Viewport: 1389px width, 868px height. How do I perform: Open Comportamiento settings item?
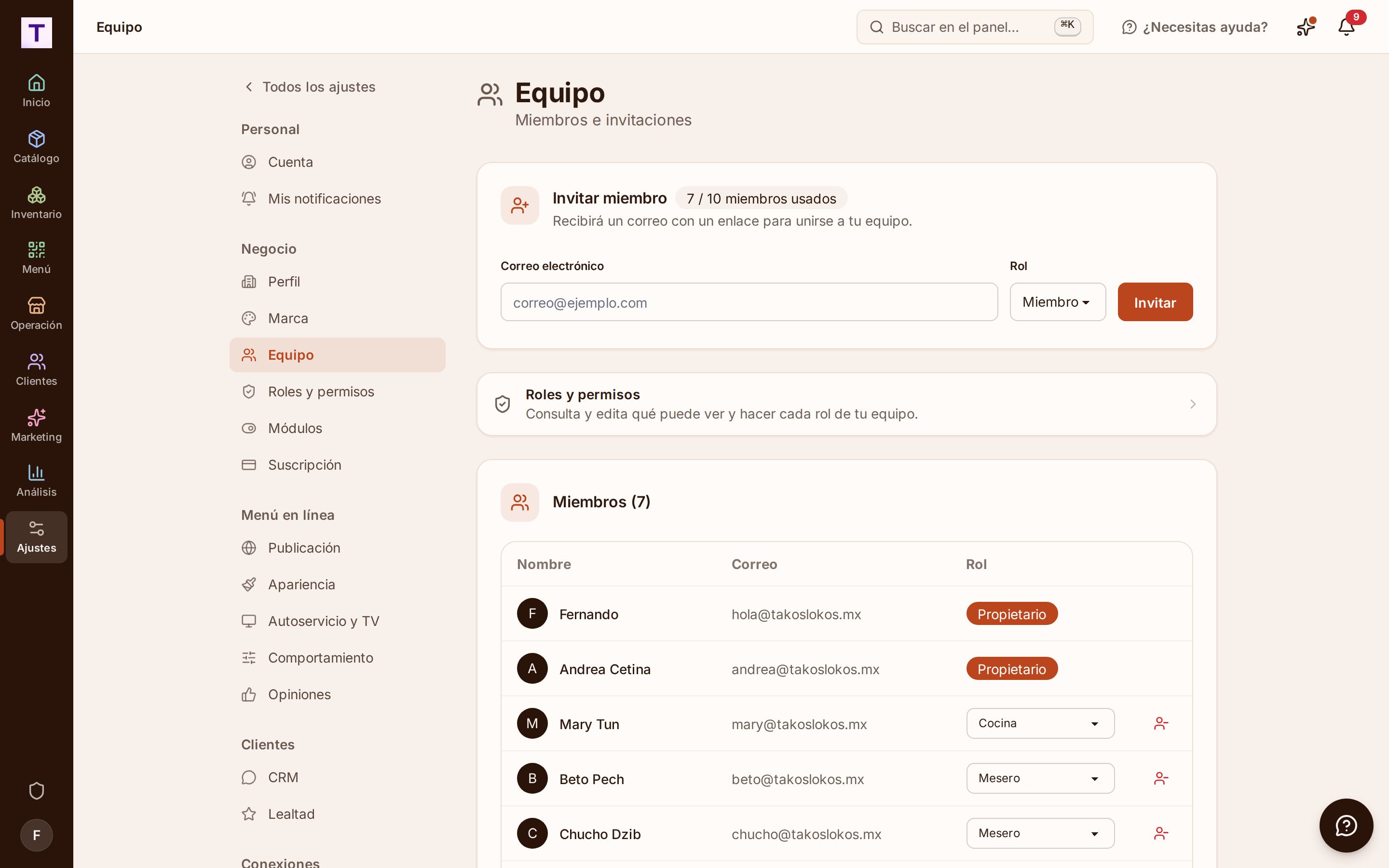click(338, 658)
